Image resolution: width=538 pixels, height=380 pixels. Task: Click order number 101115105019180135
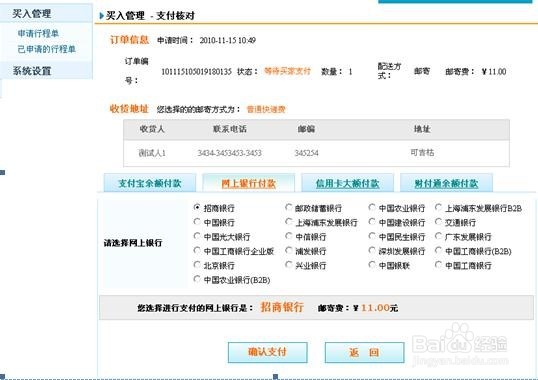tap(196, 72)
